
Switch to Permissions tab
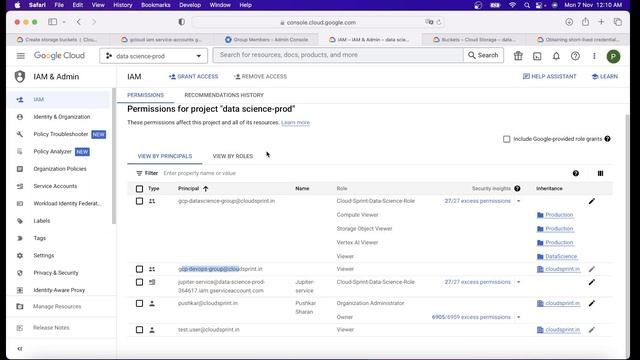tap(145, 95)
